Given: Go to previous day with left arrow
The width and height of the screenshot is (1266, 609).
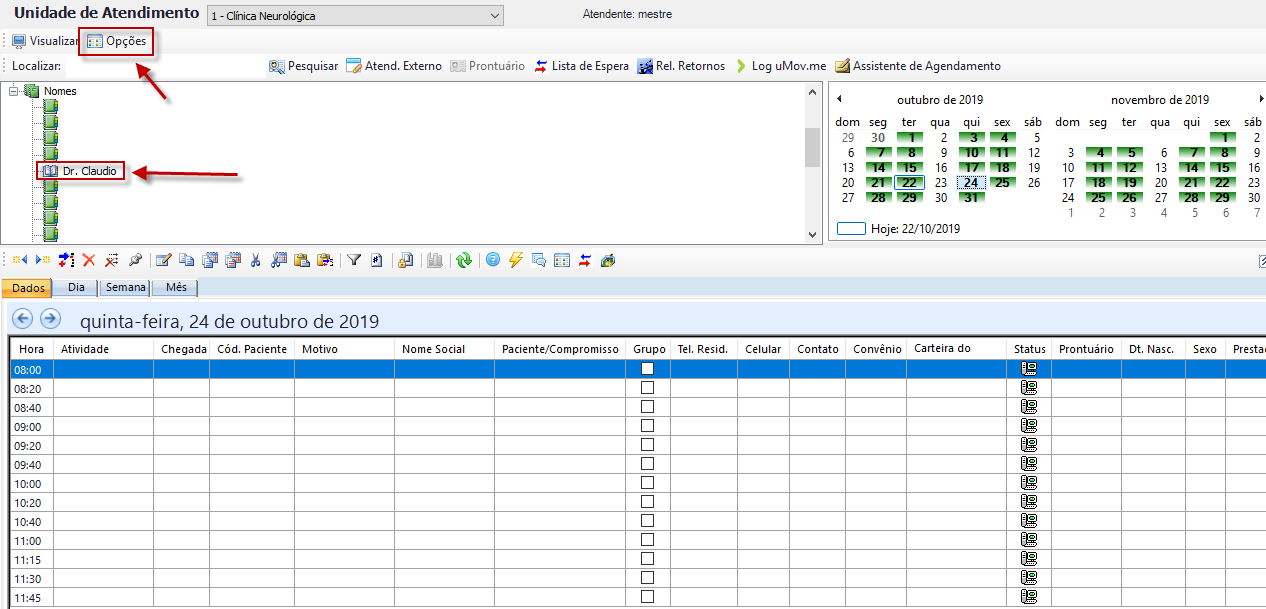Looking at the screenshot, I should click(23, 319).
